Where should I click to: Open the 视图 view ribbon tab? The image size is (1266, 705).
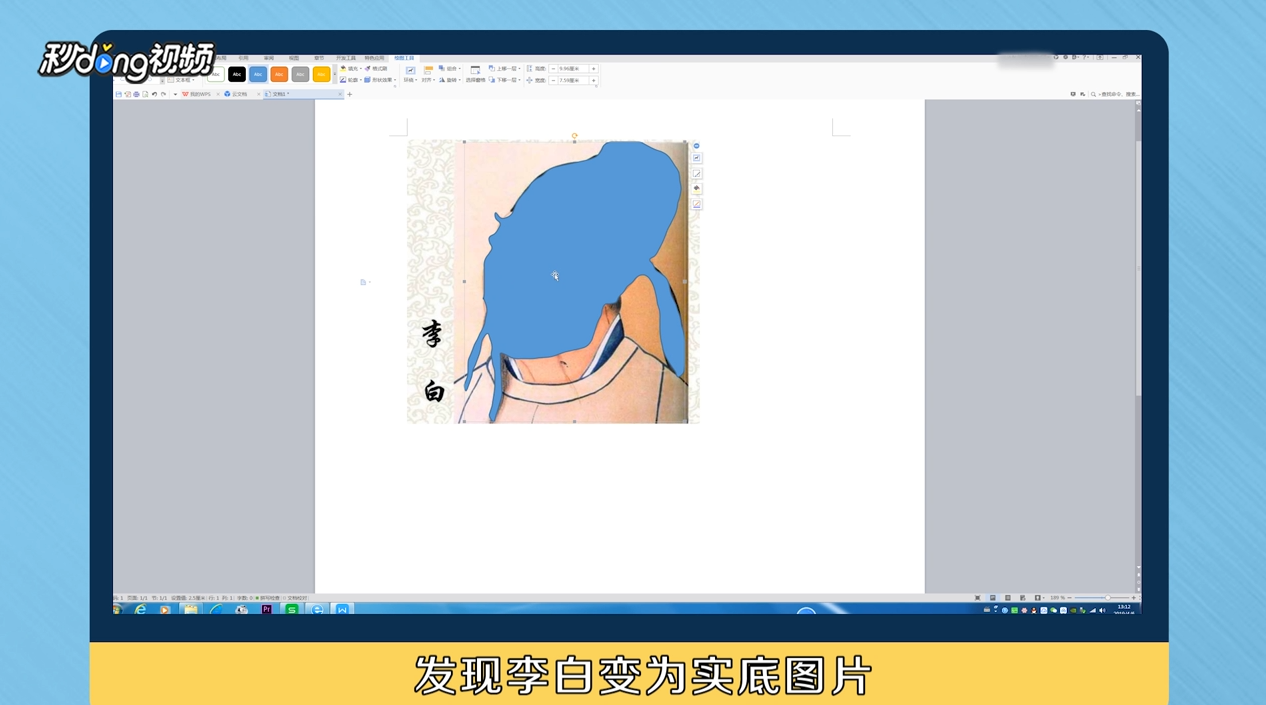(294, 58)
